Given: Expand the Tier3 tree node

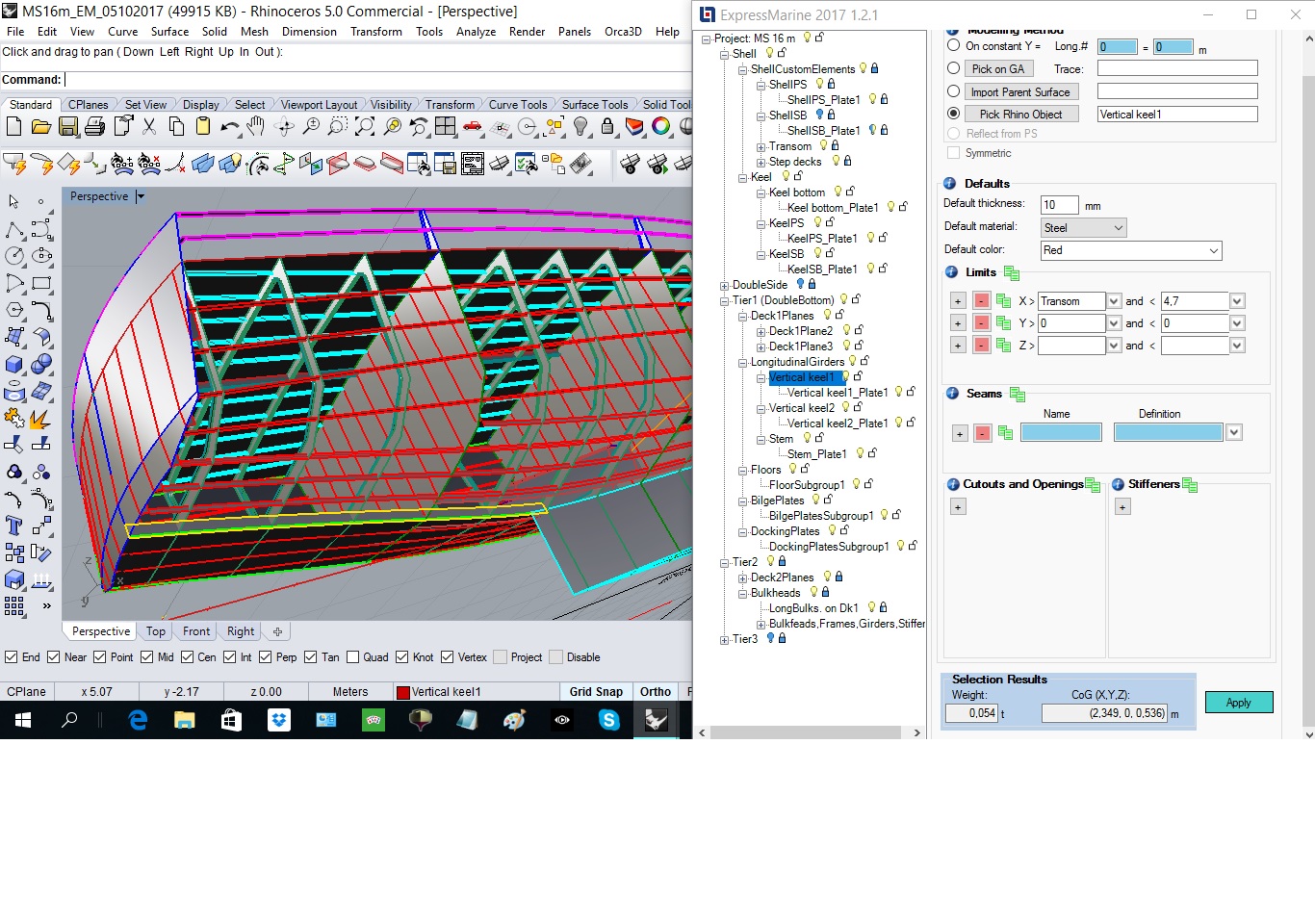Looking at the screenshot, I should [x=724, y=639].
